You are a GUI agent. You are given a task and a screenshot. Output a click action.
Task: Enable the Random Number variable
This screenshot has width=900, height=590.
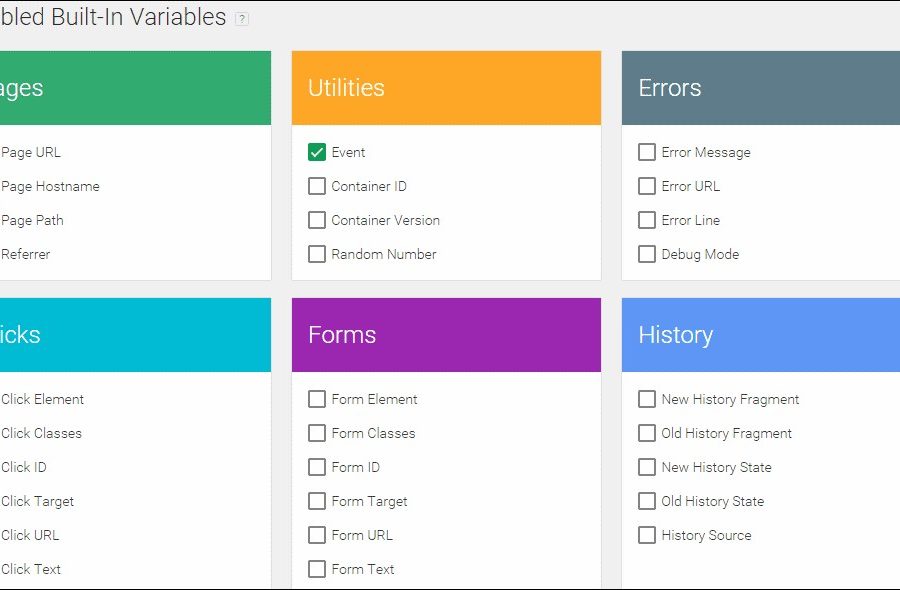tap(317, 254)
